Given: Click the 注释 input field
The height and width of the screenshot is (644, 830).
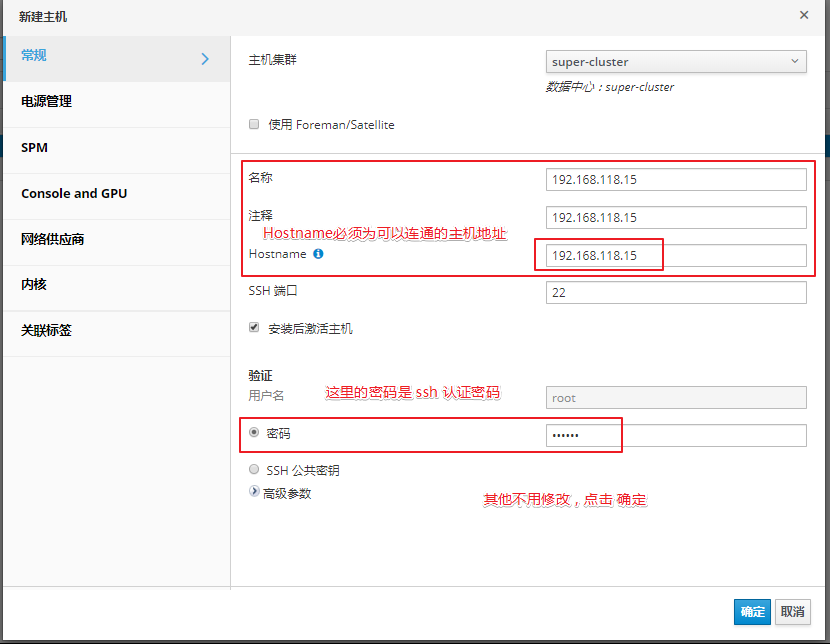Looking at the screenshot, I should click(x=676, y=217).
